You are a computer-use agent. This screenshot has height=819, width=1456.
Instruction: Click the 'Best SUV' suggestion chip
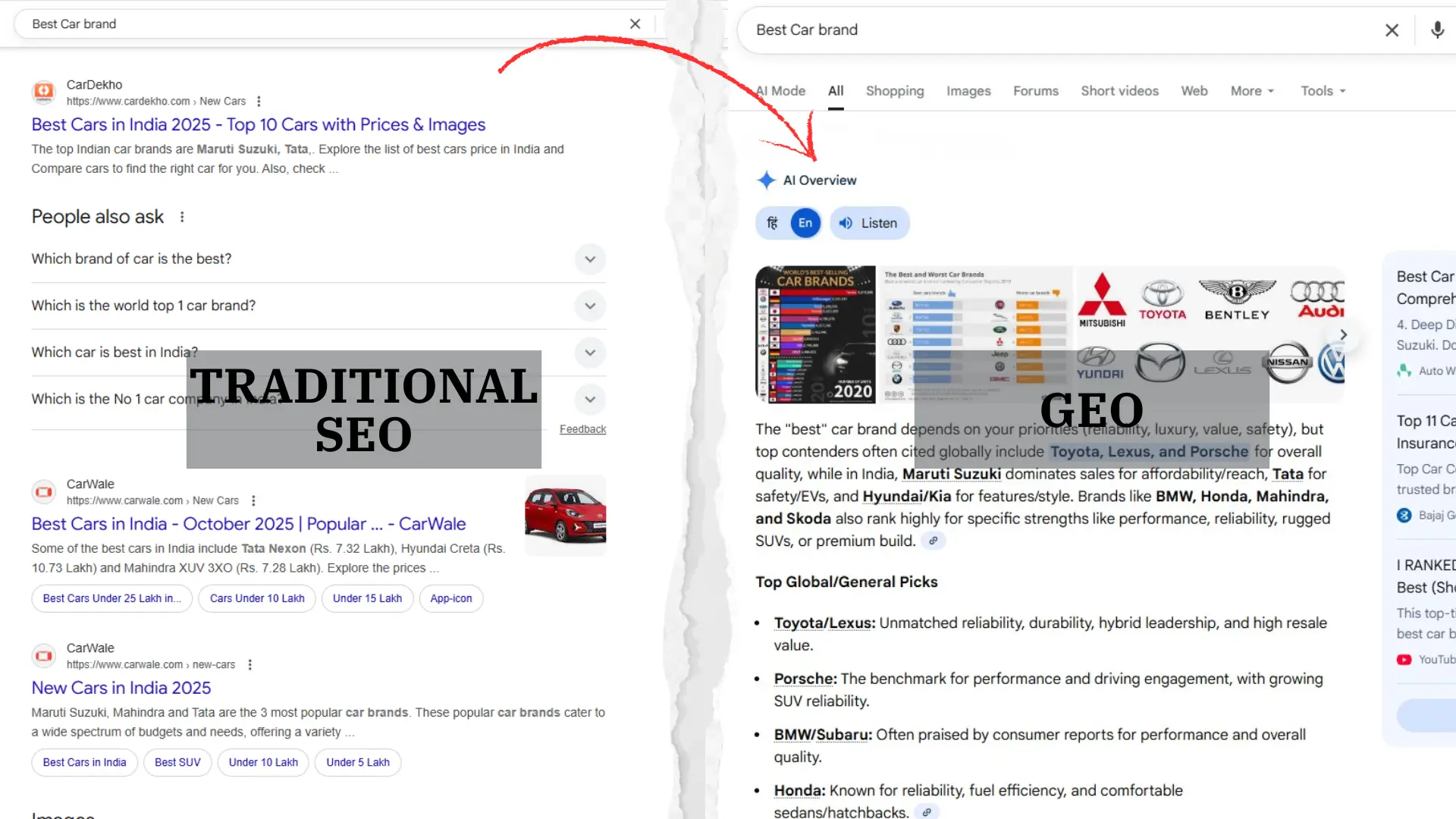pos(177,762)
